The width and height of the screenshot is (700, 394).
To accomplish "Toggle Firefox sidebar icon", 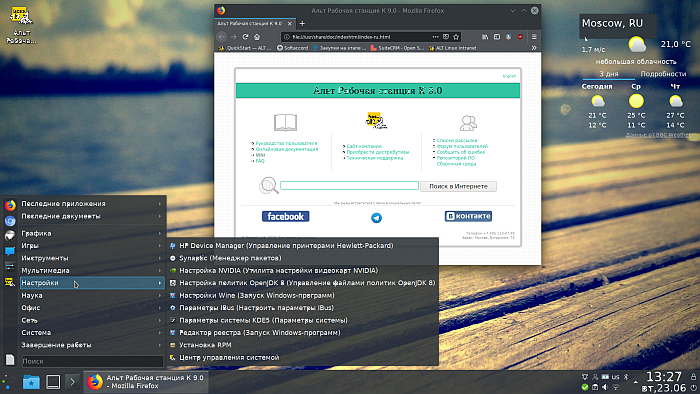I will 497,37.
